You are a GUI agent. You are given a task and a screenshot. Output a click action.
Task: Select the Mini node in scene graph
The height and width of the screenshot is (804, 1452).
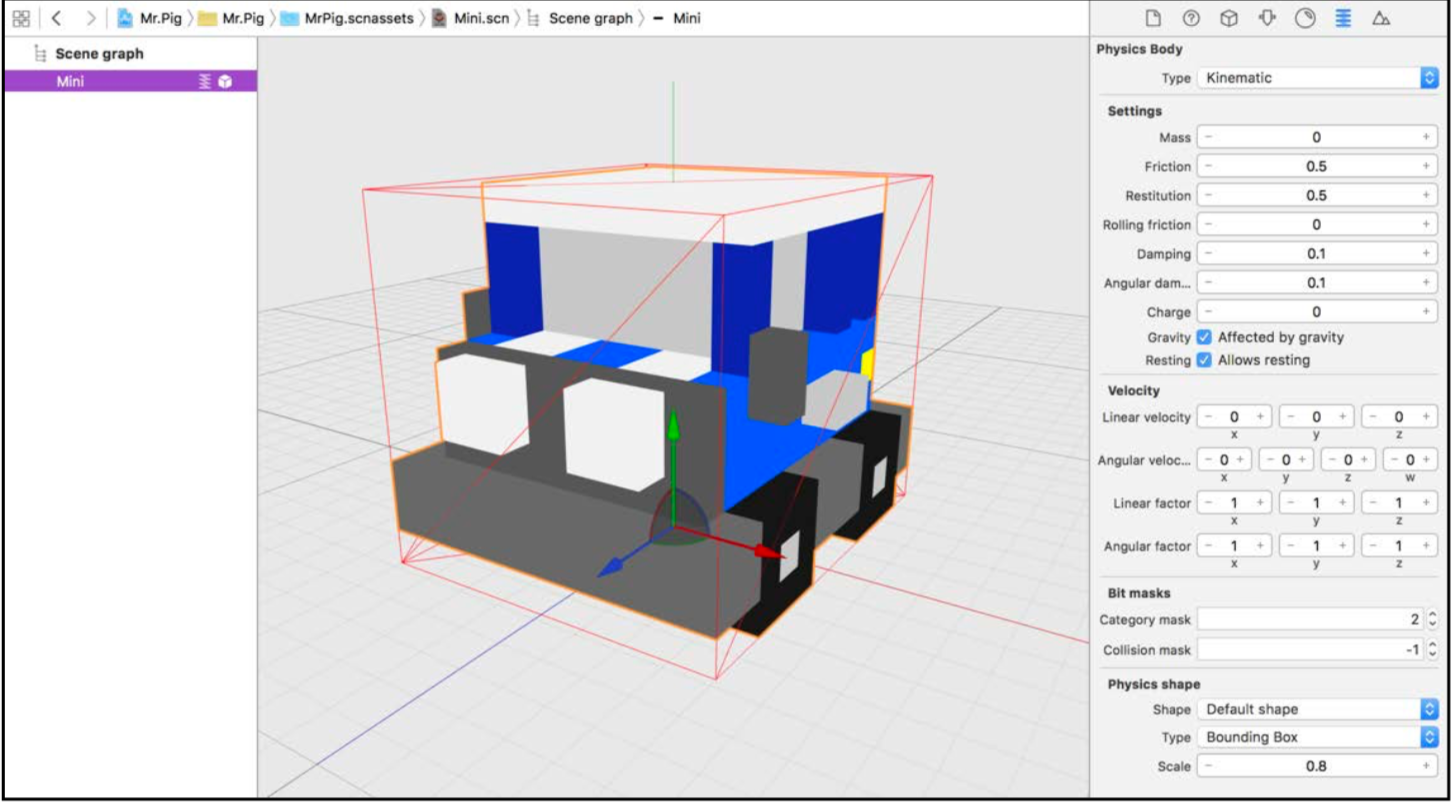pyautogui.click(x=130, y=82)
